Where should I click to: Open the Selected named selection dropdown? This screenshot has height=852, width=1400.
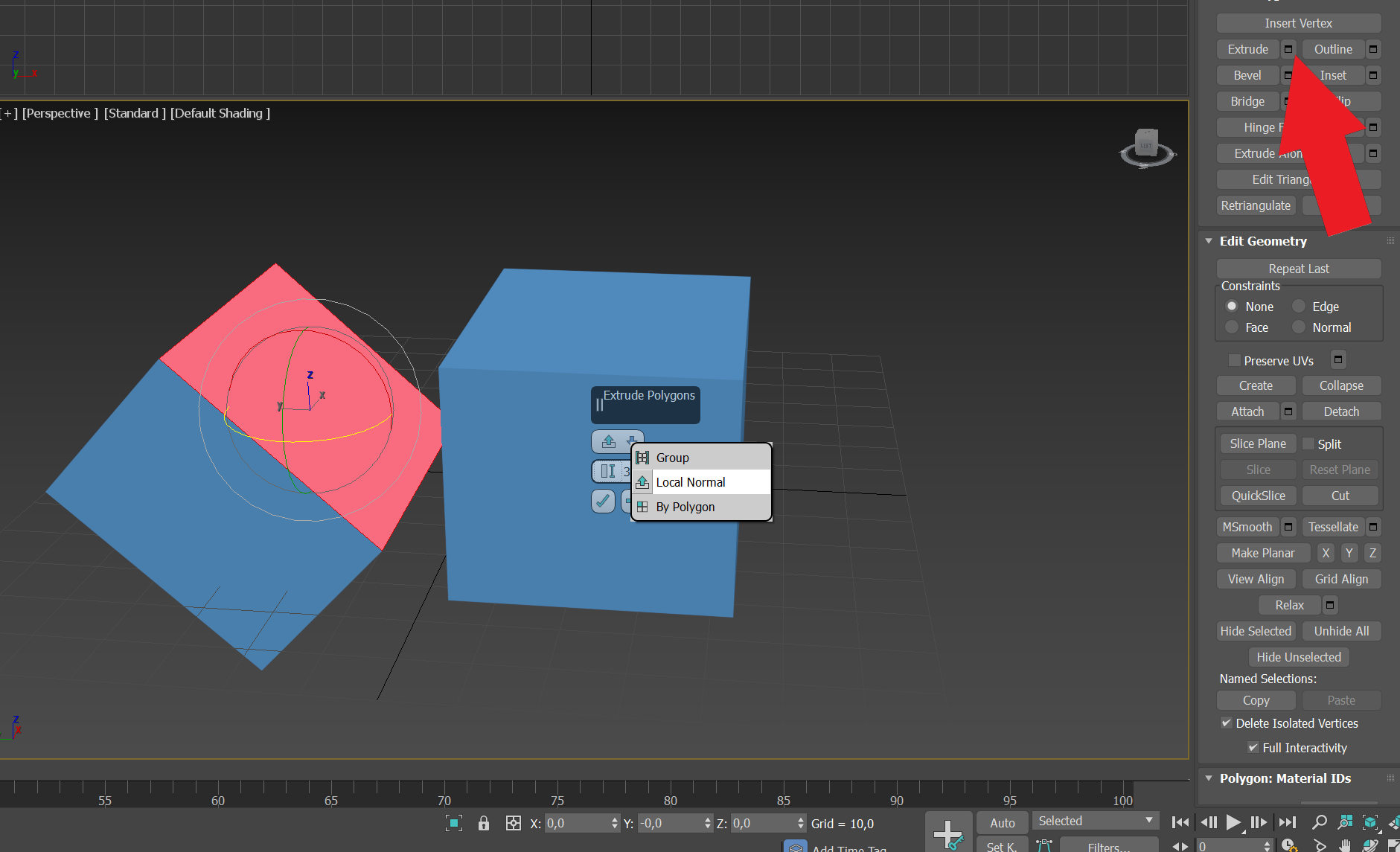pos(1148,820)
